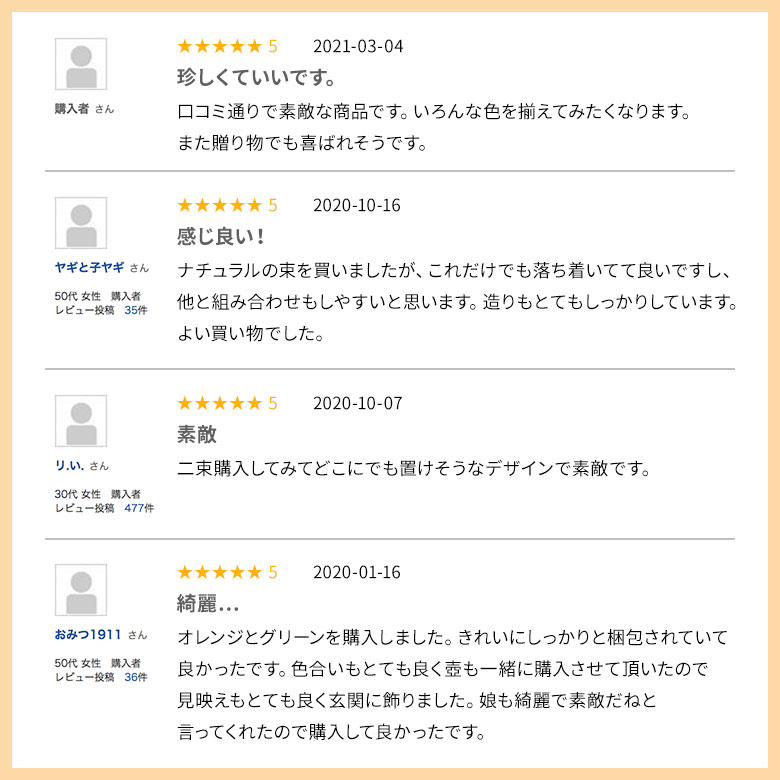Click review title 感じ良い!
Image resolution: width=780 pixels, height=780 pixels.
(221, 236)
